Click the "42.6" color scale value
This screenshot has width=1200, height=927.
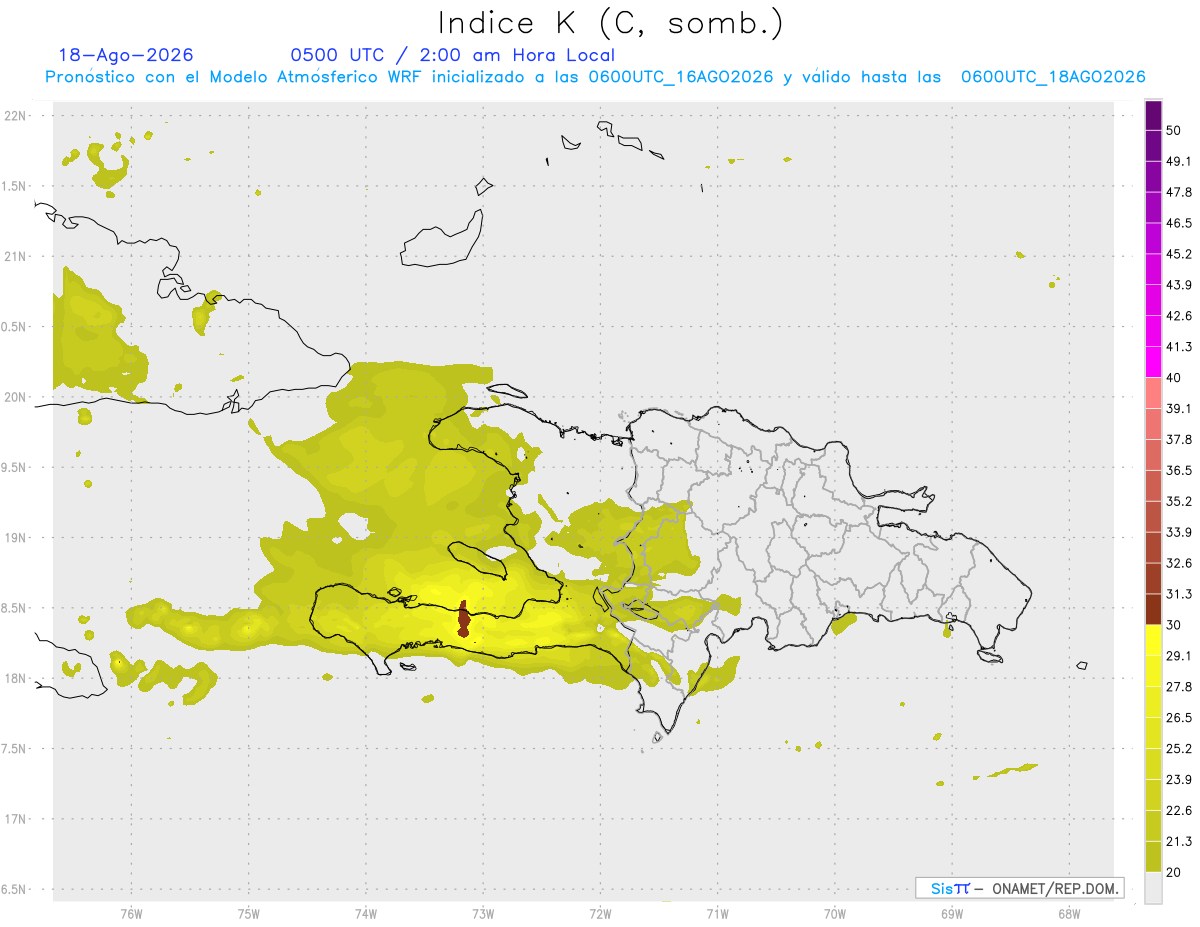1179,316
